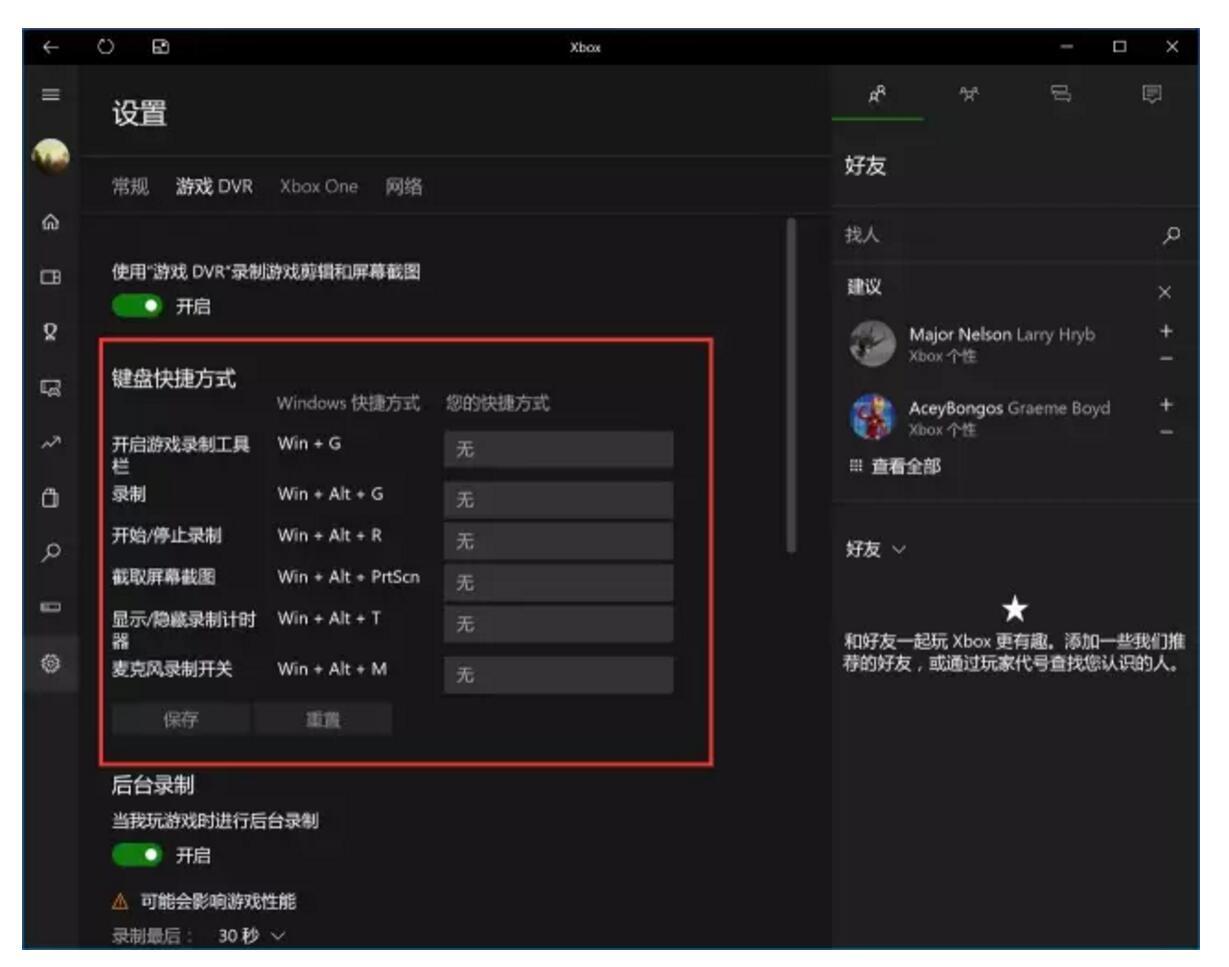Open Connect console icon in sidebar
The width and height of the screenshot is (1229, 967).
[x=51, y=607]
